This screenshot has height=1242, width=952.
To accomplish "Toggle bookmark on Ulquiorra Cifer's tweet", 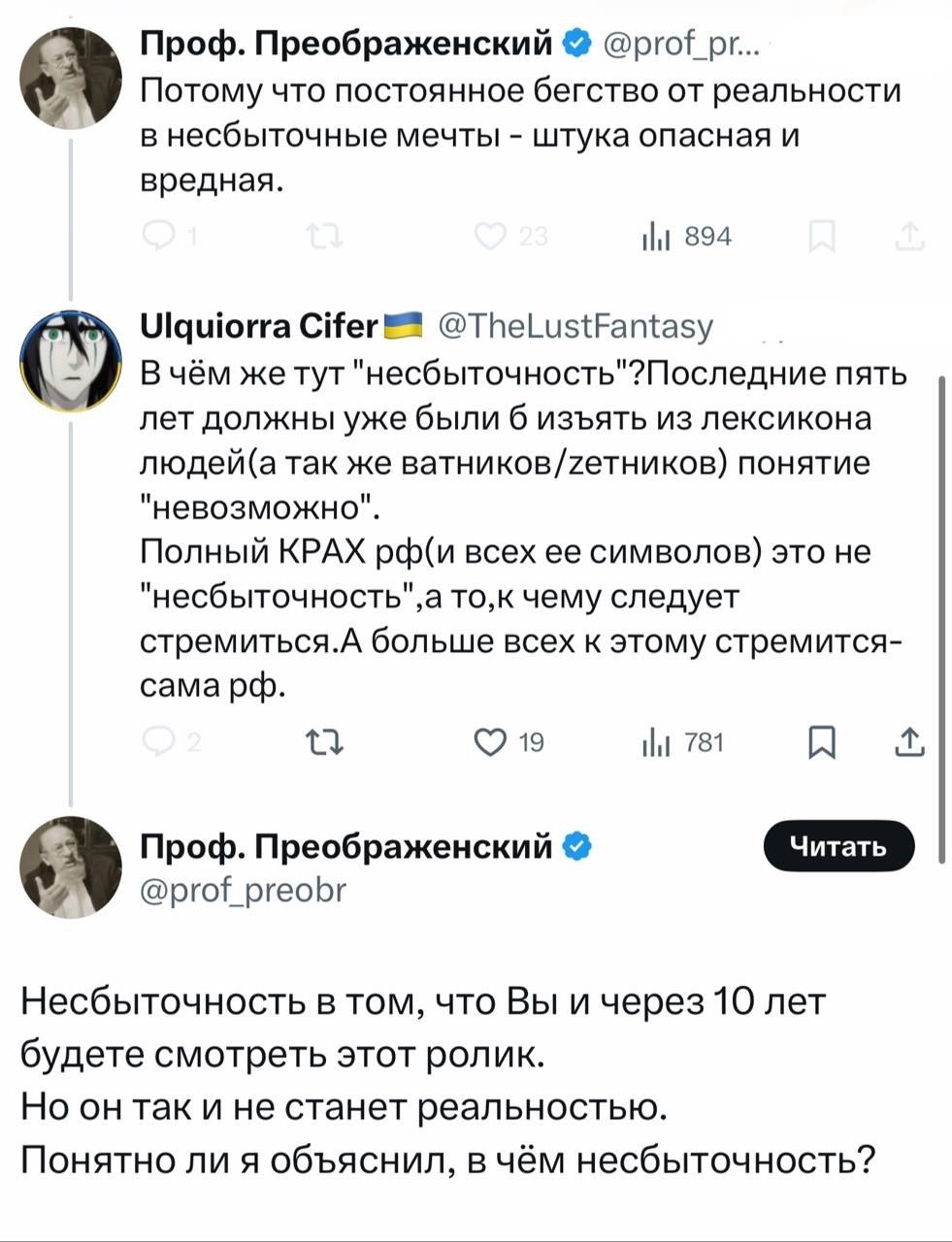I will (821, 744).
